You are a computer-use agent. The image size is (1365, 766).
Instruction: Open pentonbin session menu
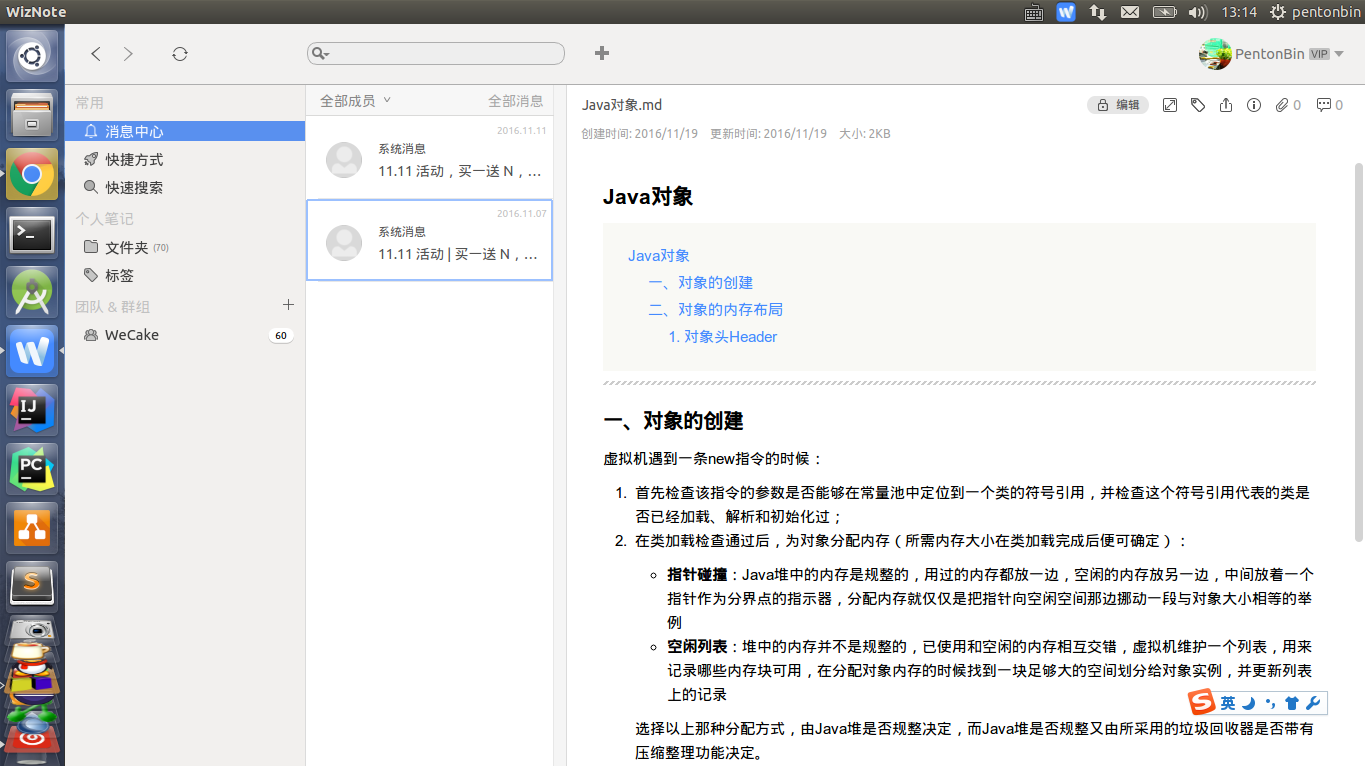point(1314,12)
